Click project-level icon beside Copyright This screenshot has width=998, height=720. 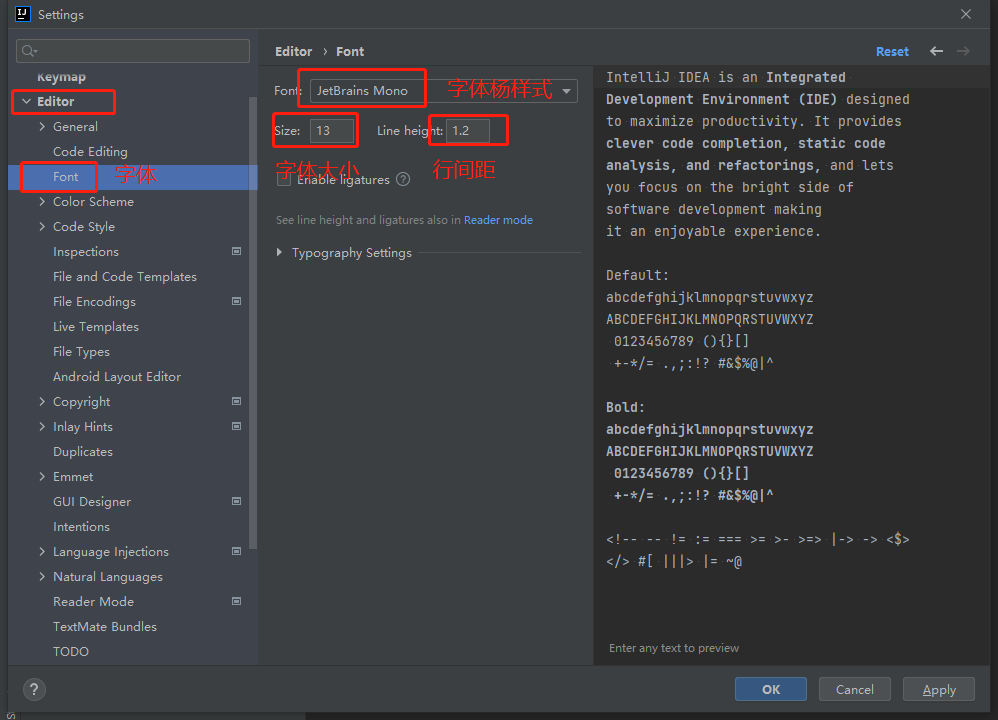coord(236,401)
